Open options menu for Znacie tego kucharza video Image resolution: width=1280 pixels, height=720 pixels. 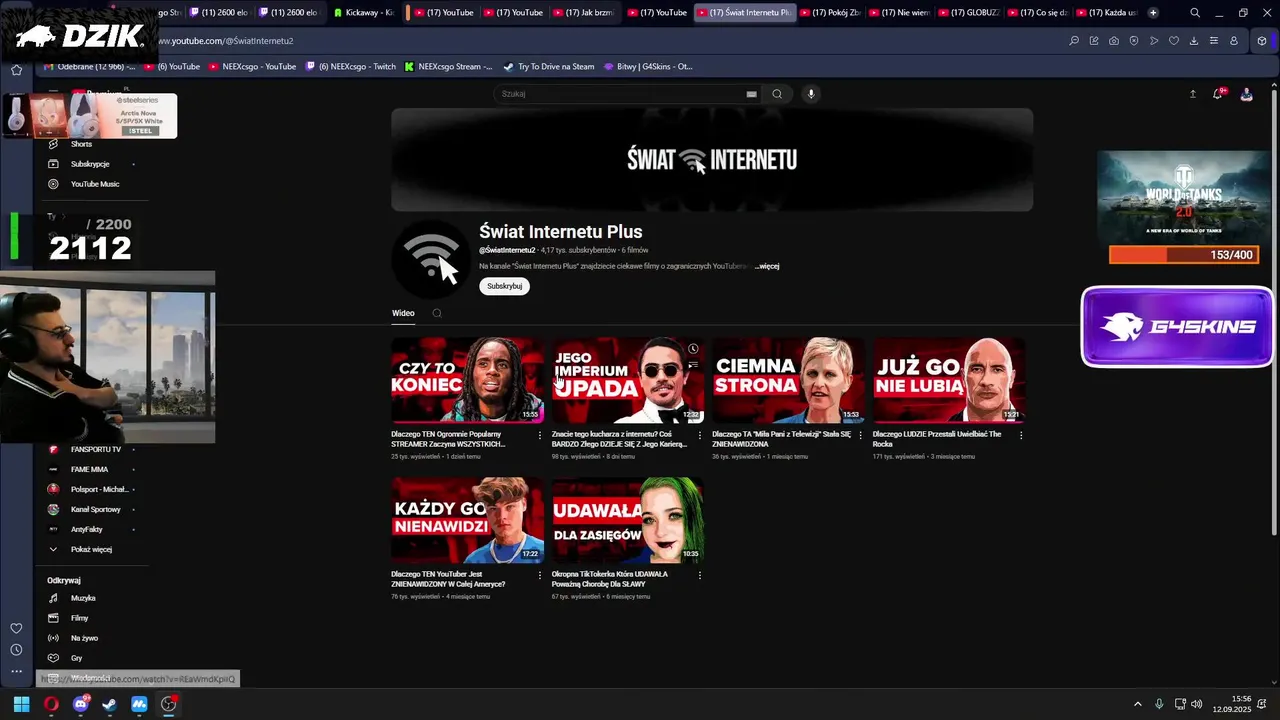click(700, 435)
